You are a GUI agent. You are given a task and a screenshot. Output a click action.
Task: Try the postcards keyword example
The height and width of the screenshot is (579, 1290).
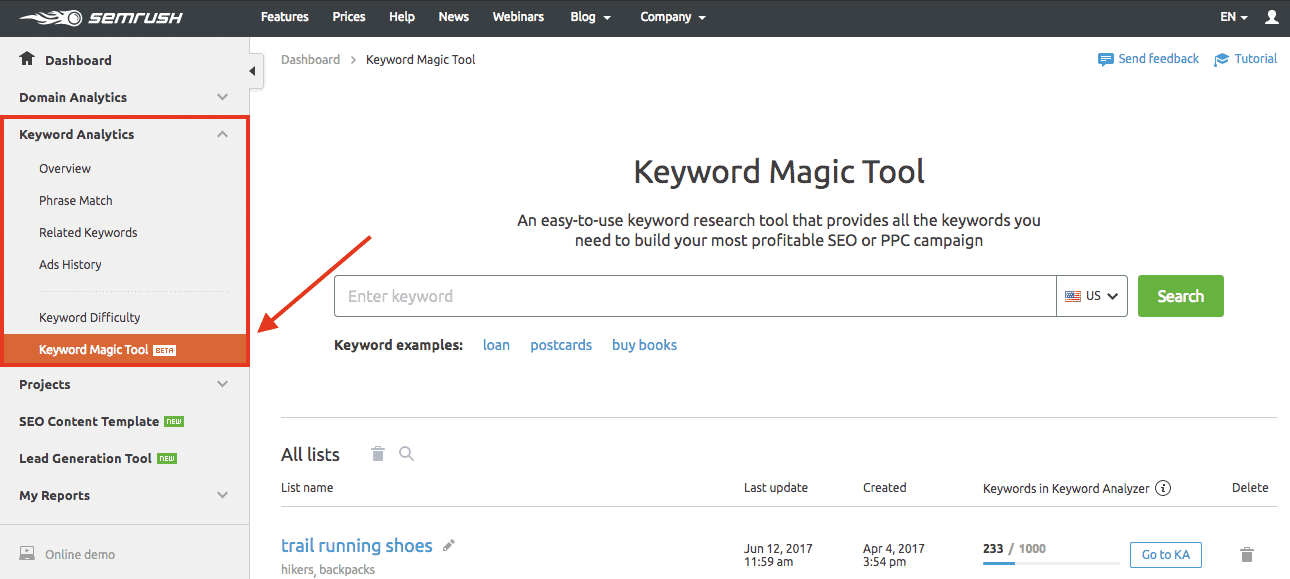click(561, 345)
